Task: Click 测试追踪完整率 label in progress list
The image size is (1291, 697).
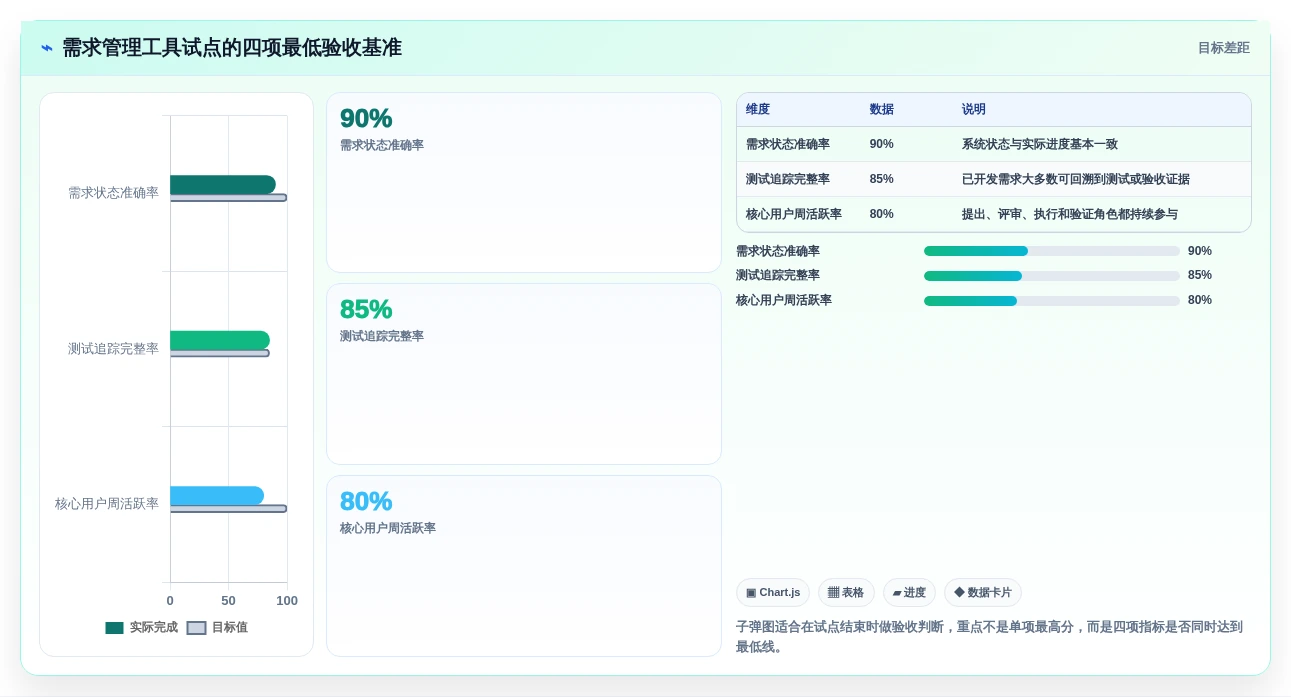Action: click(x=778, y=275)
